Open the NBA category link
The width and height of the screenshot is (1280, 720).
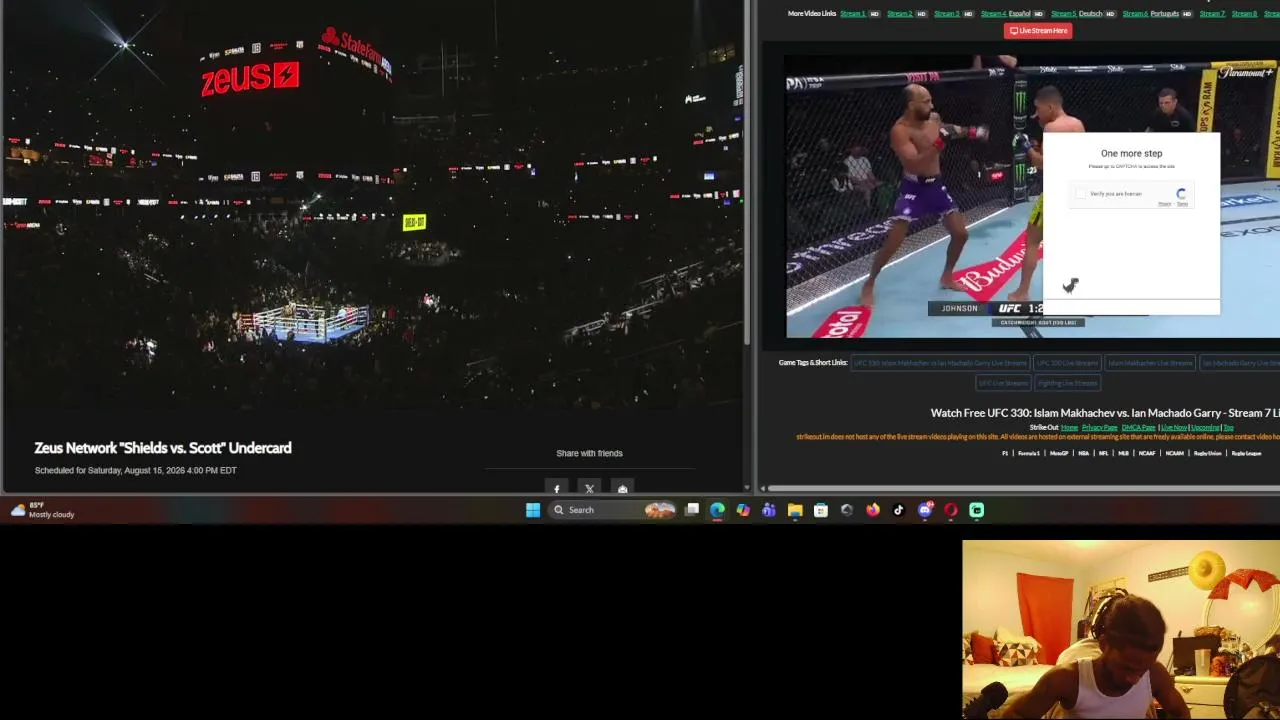pos(1083,454)
